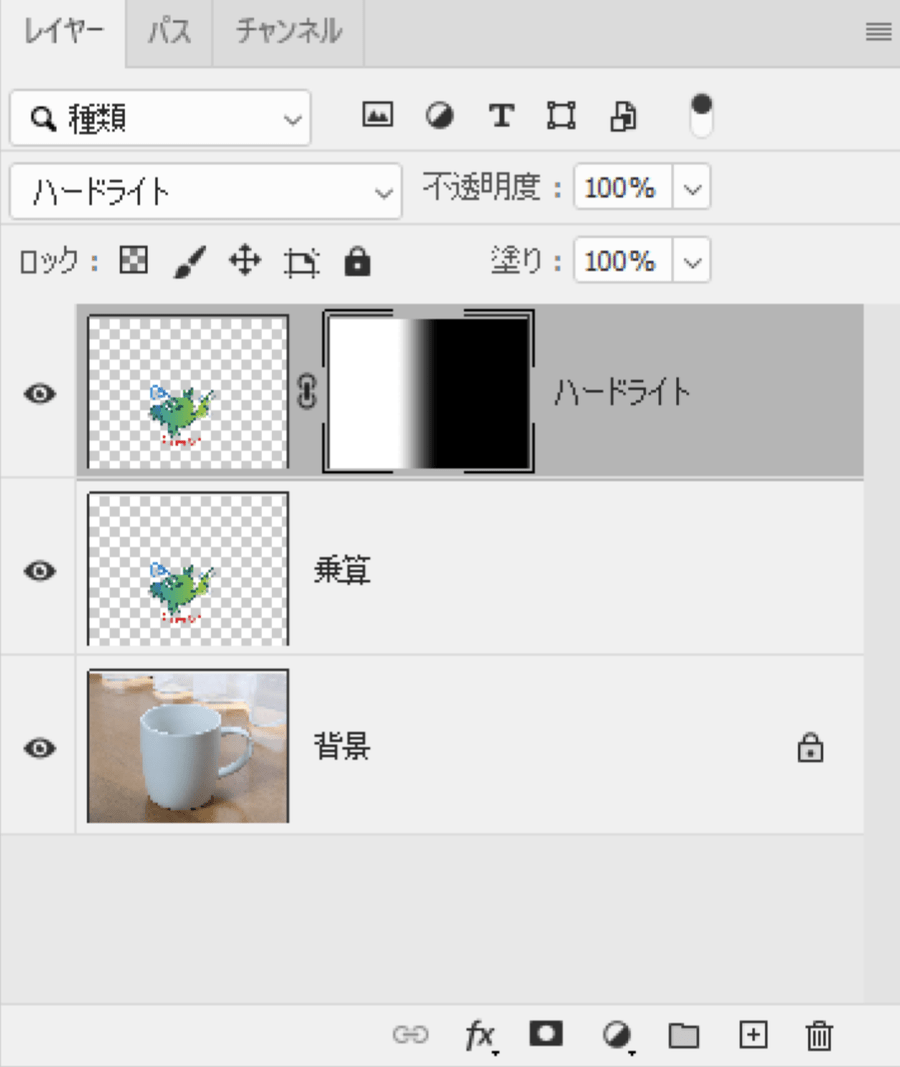Open the Layers panel options menu

(878, 31)
